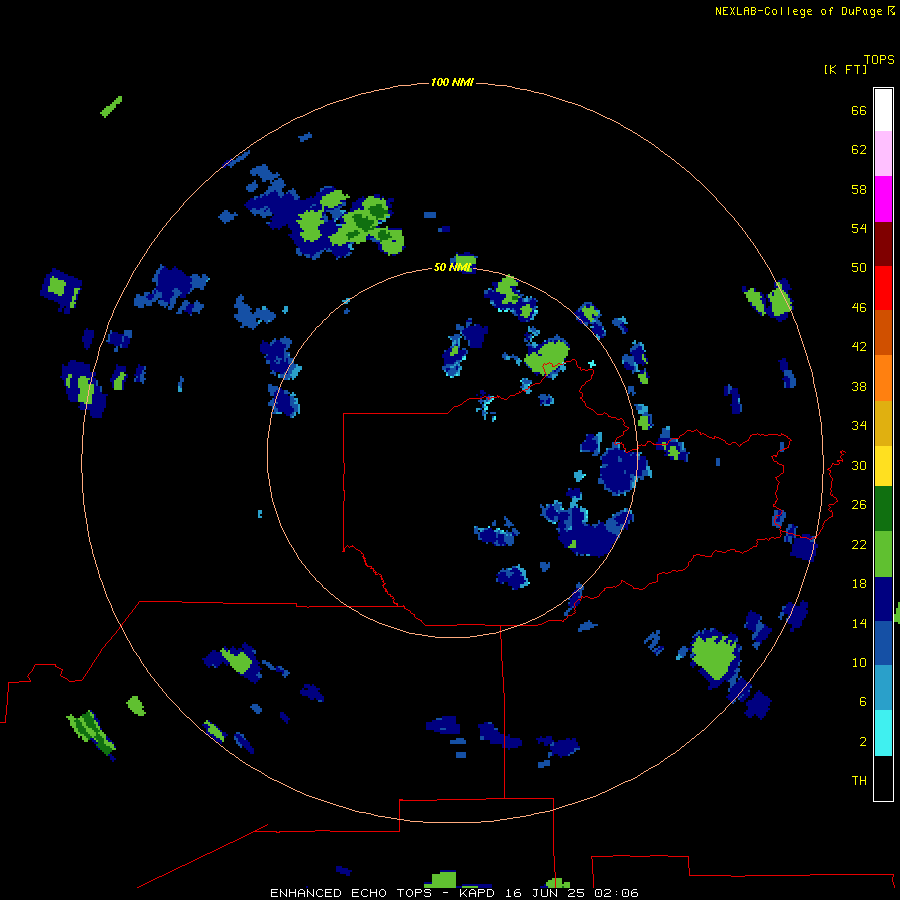Select the dark green legend swatch

click(x=883, y=509)
